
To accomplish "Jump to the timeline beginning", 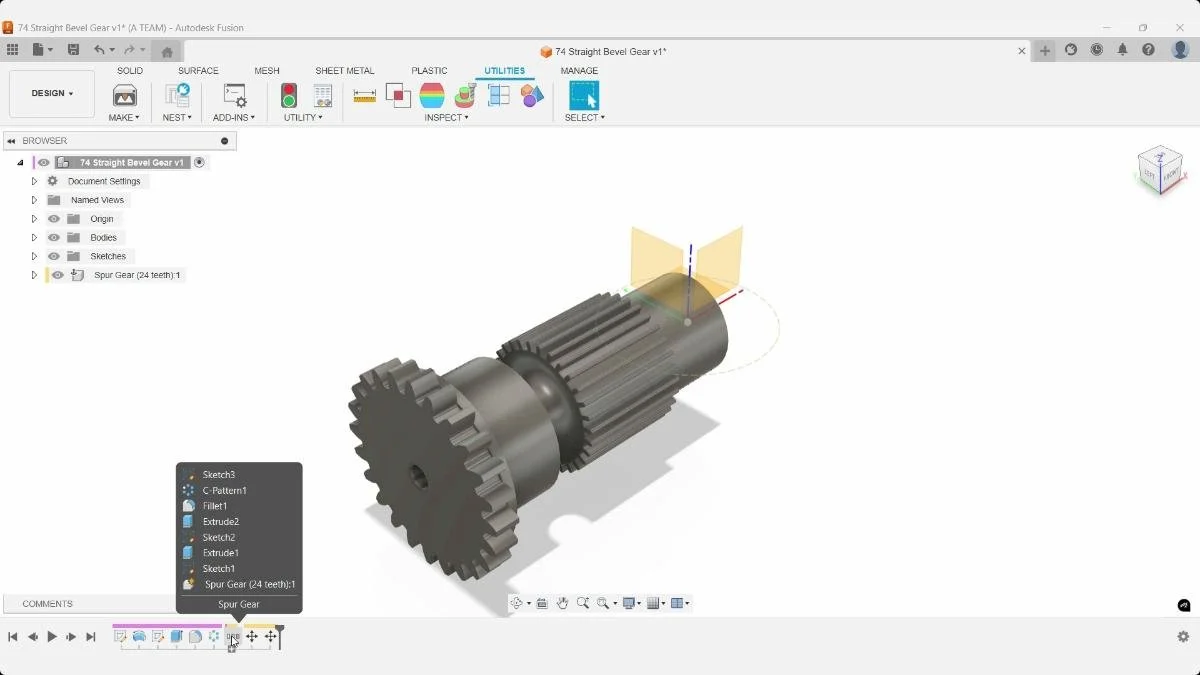I will [x=13, y=637].
